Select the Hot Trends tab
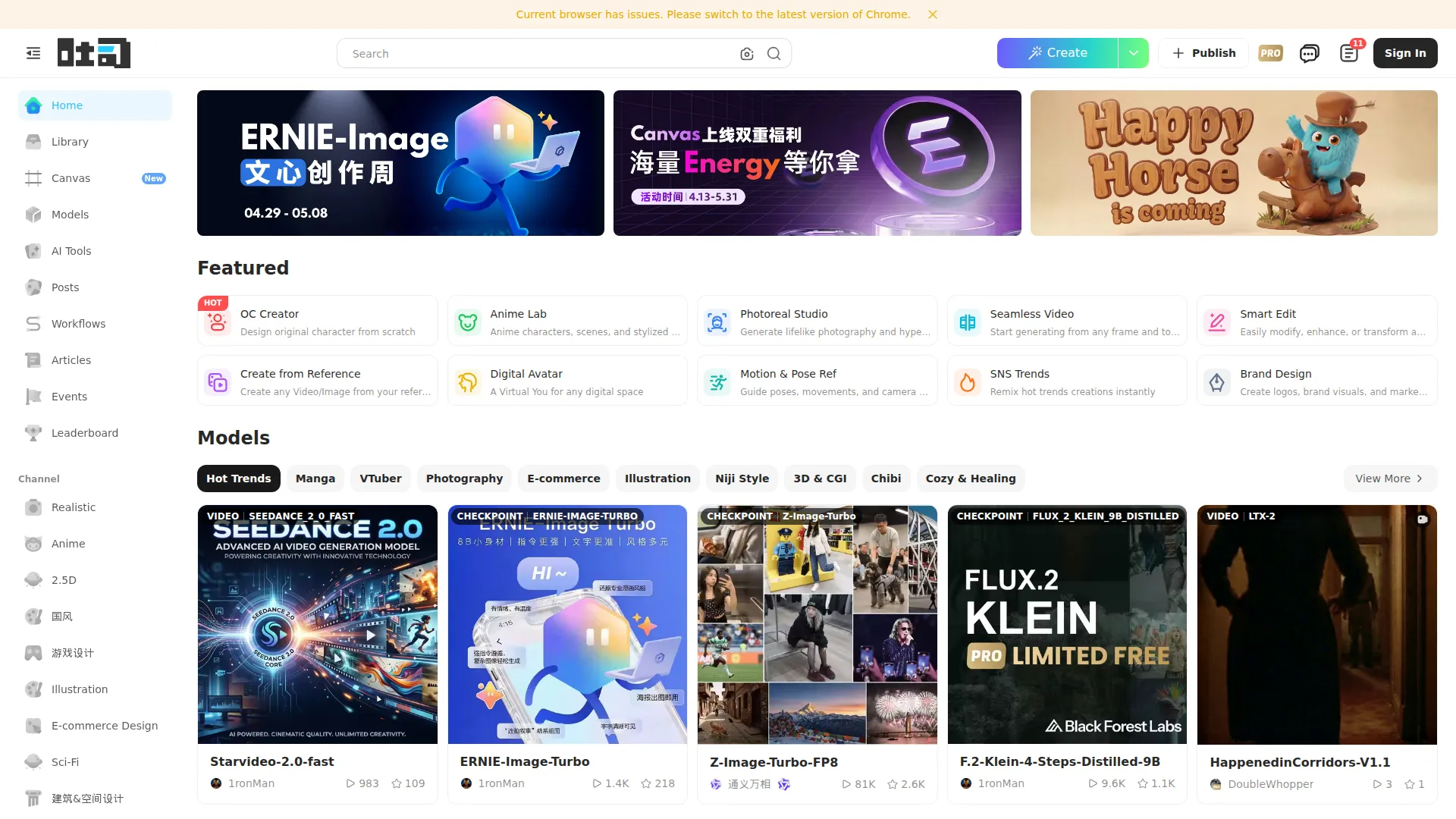This screenshot has height=819, width=1456. tap(239, 479)
